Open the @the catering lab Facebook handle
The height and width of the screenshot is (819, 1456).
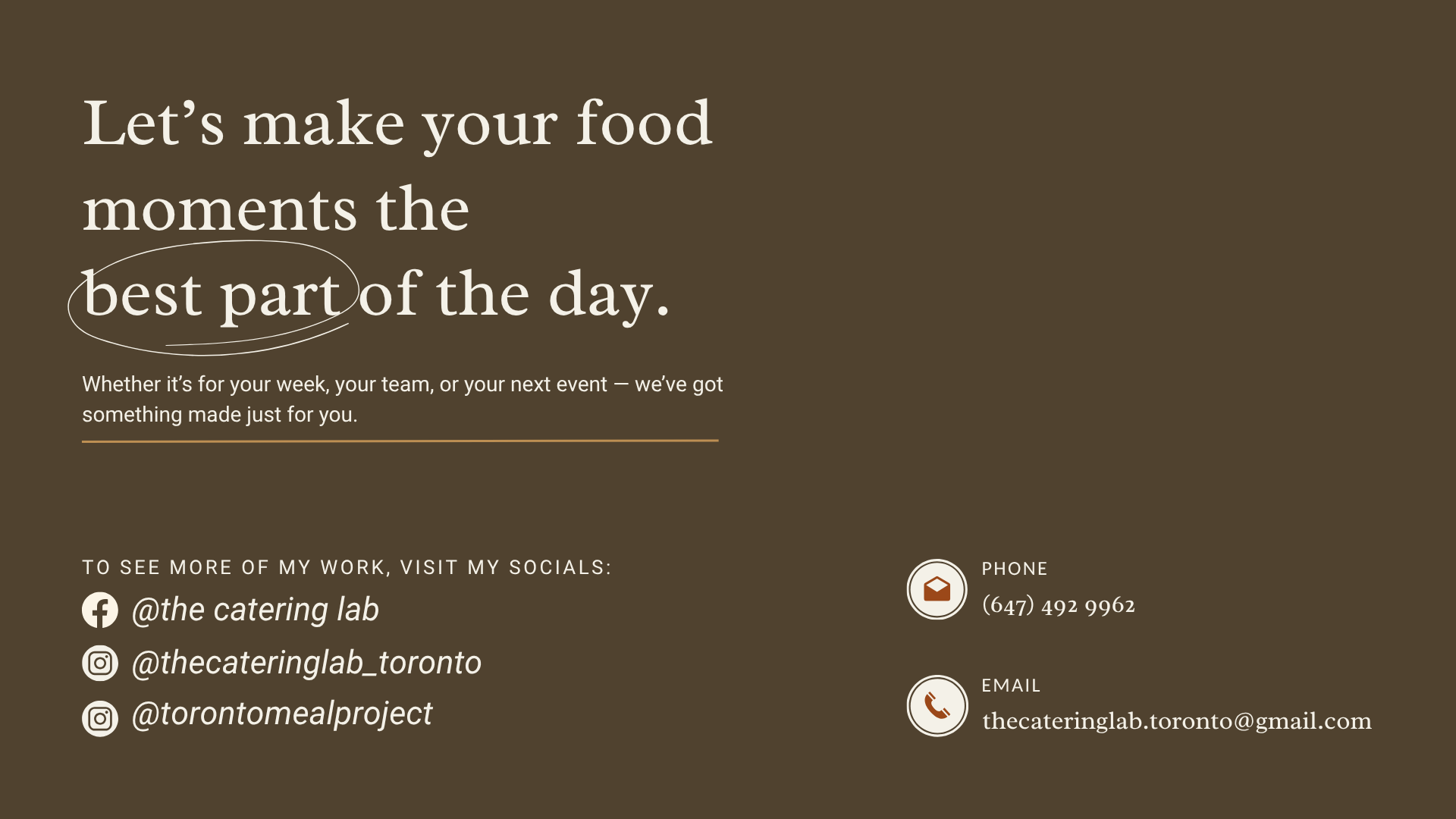255,610
